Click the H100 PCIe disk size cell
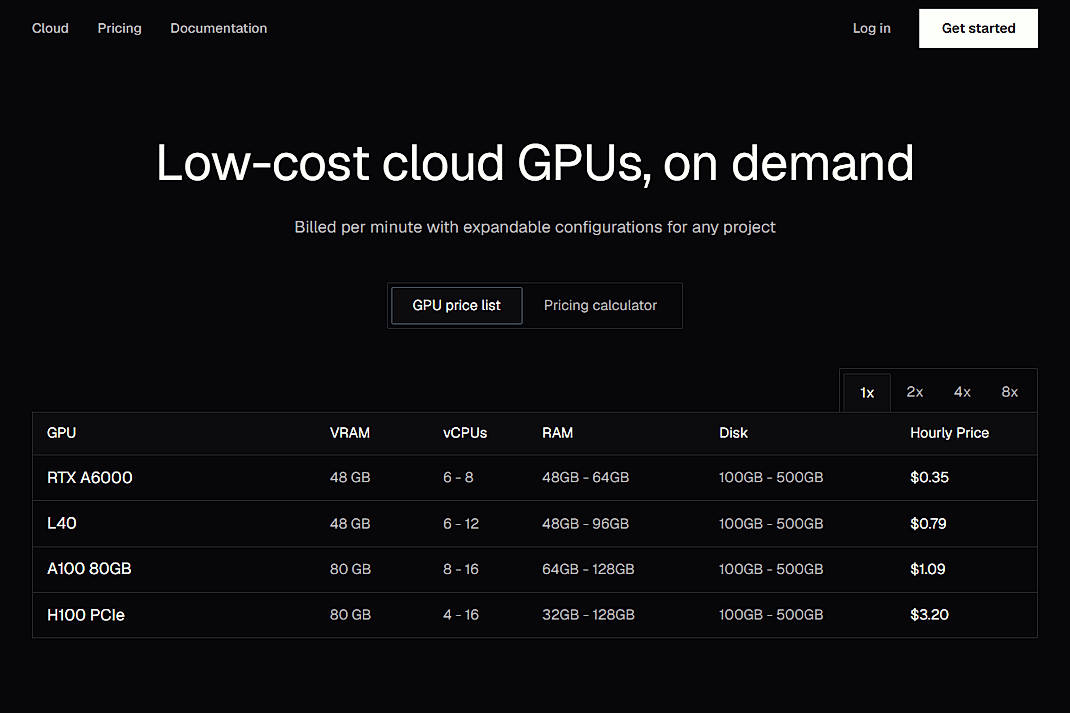1070x713 pixels. coord(771,615)
